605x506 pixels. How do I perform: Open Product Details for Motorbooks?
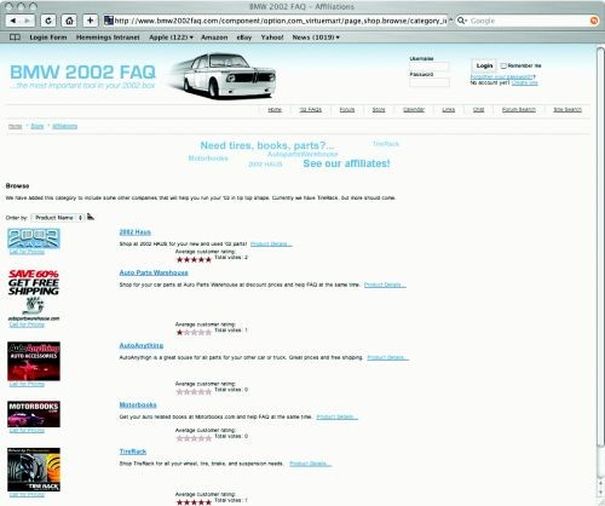(337, 418)
